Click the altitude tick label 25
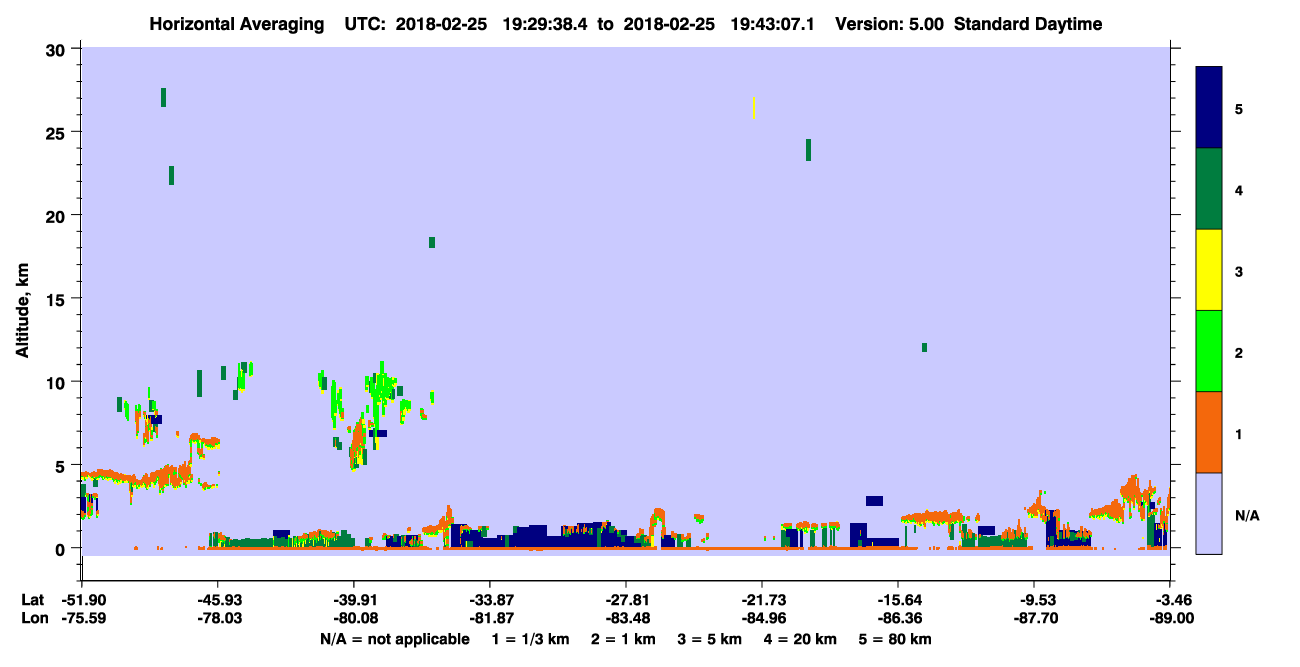The width and height of the screenshot is (1300, 667). click(58, 132)
